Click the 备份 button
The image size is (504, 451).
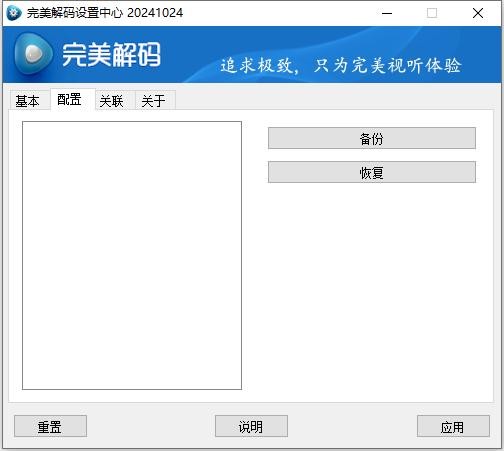[372, 138]
